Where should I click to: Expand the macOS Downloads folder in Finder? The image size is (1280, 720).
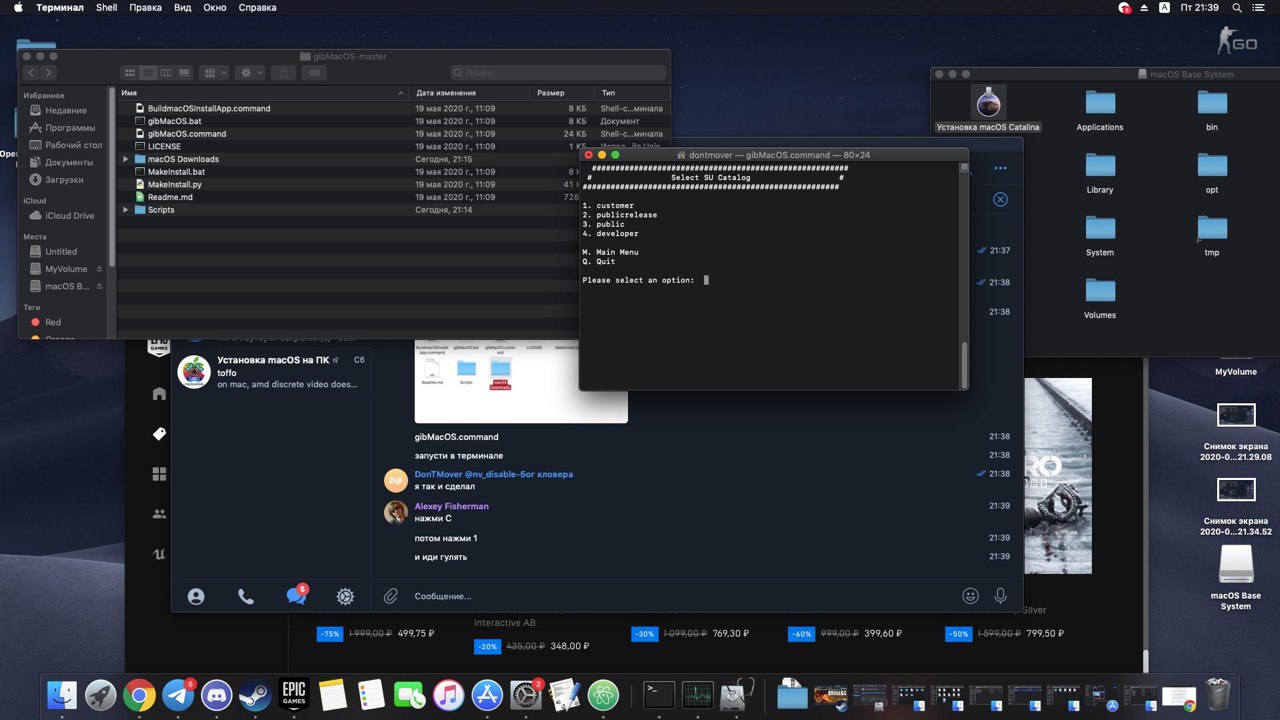(x=126, y=159)
